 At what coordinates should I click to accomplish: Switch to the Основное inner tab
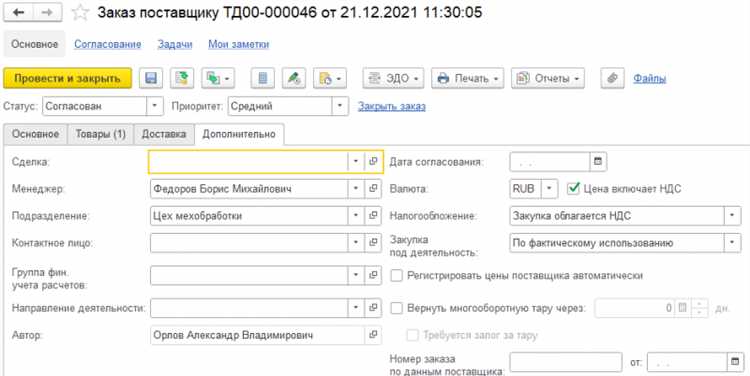click(x=35, y=134)
